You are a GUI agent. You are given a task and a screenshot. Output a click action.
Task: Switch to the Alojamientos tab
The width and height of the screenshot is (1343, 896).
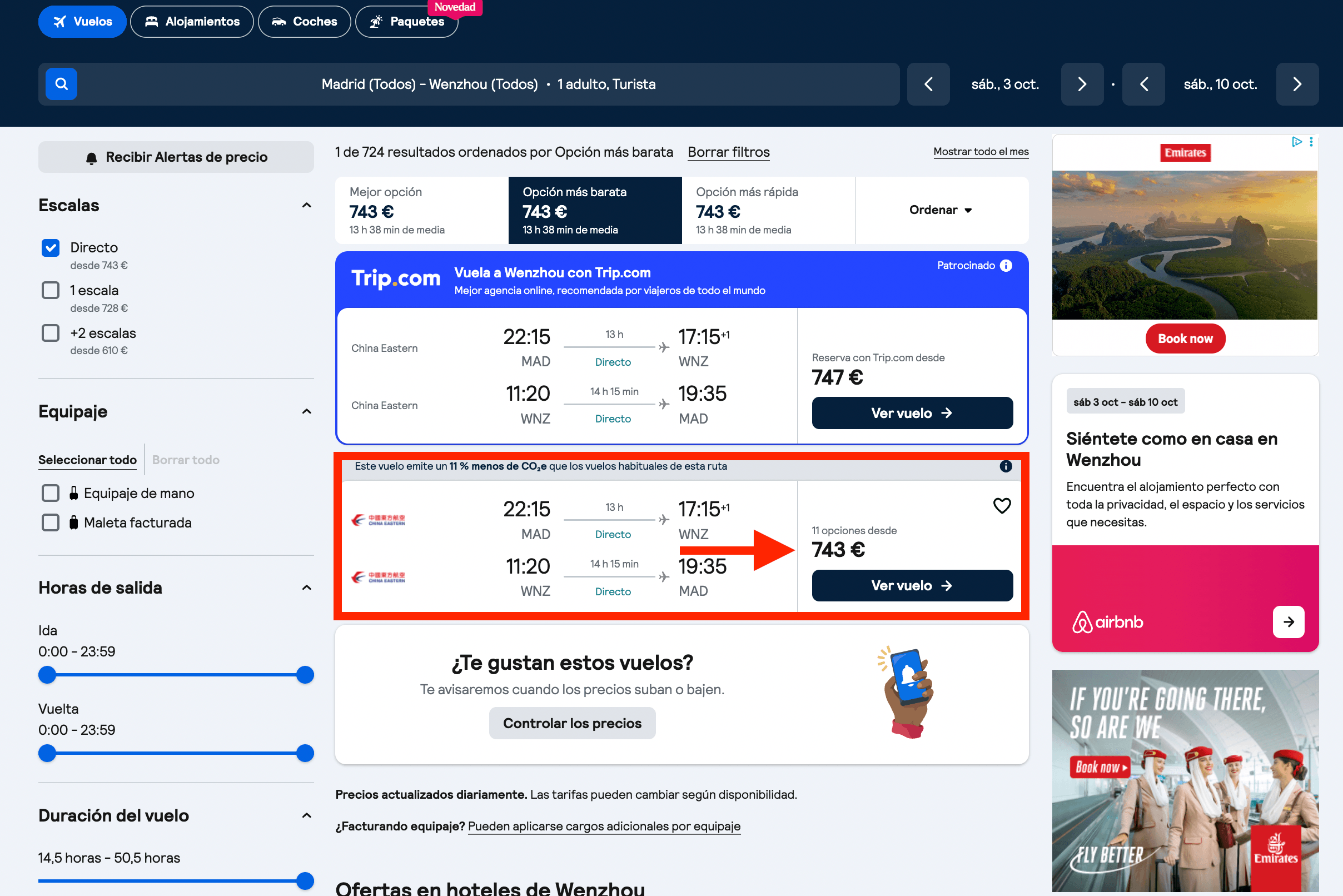[192, 22]
